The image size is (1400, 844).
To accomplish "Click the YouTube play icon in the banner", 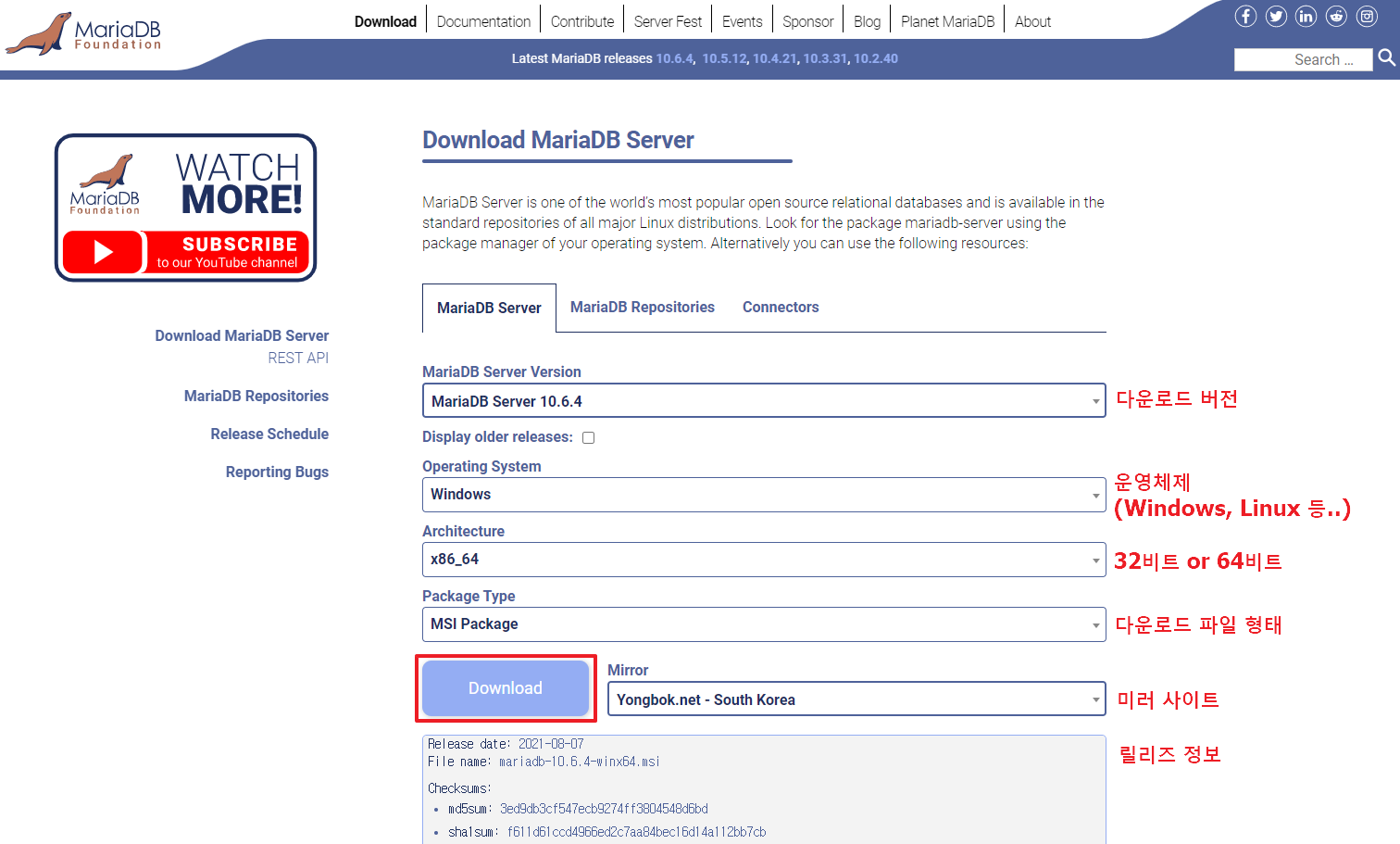I will pyautogui.click(x=103, y=252).
